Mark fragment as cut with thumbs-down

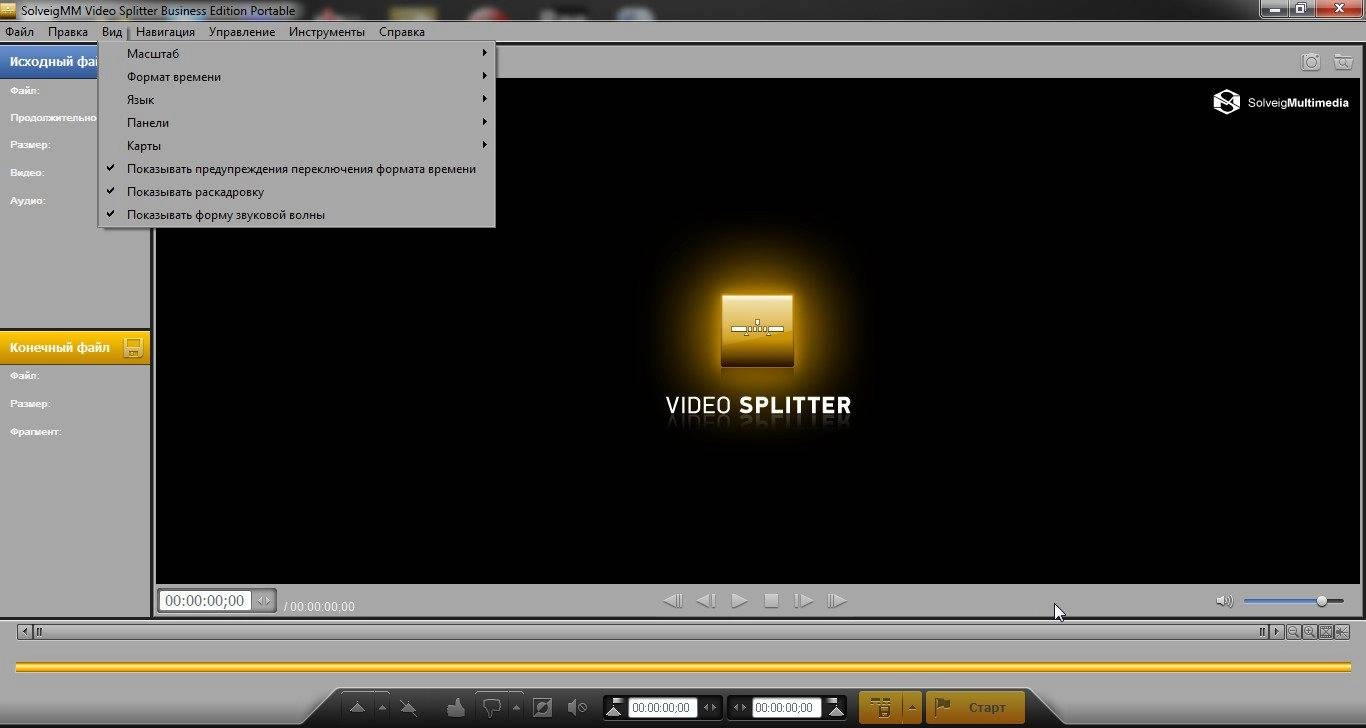(491, 707)
